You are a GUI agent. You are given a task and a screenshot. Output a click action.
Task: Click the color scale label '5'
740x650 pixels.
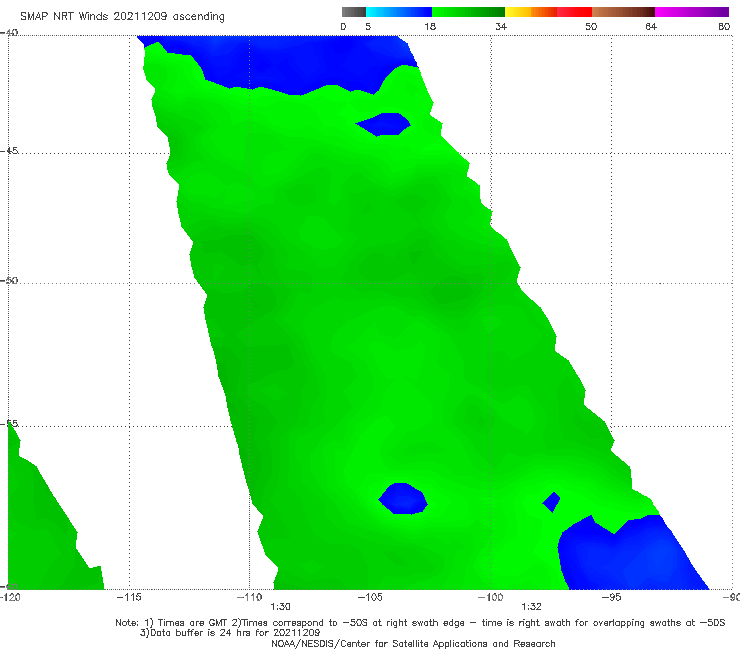click(368, 26)
